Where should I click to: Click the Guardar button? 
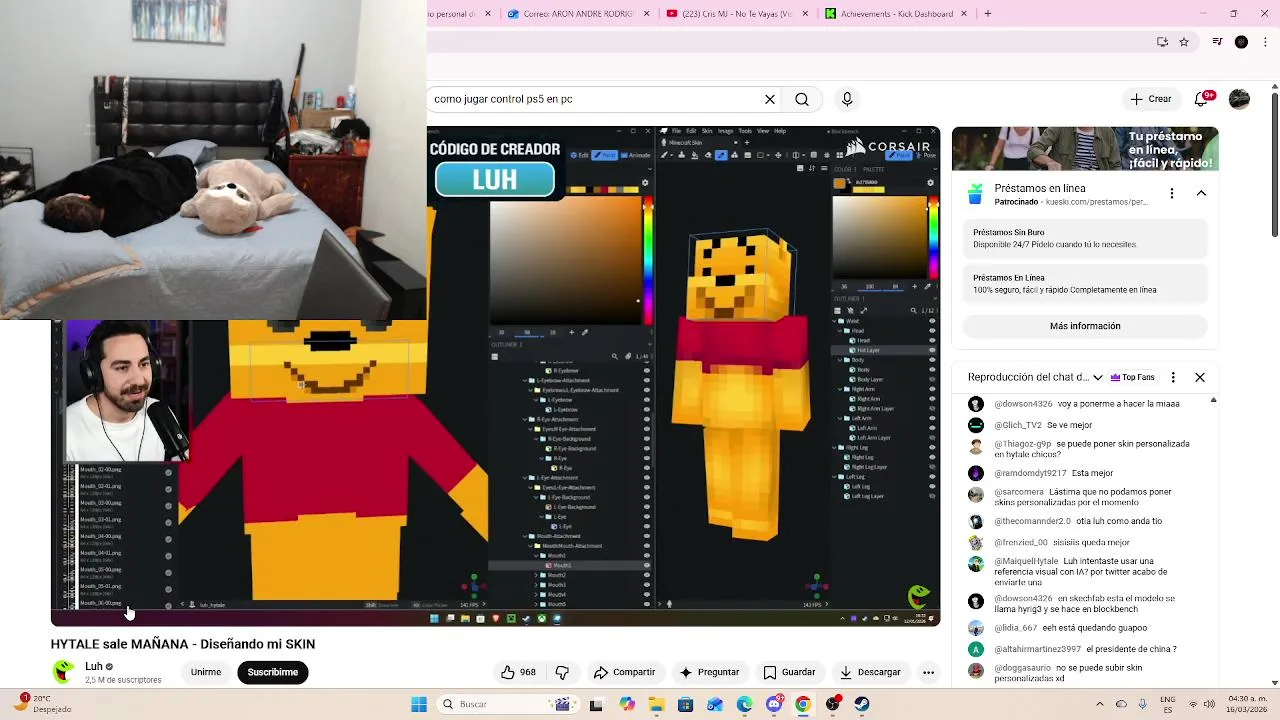click(789, 672)
